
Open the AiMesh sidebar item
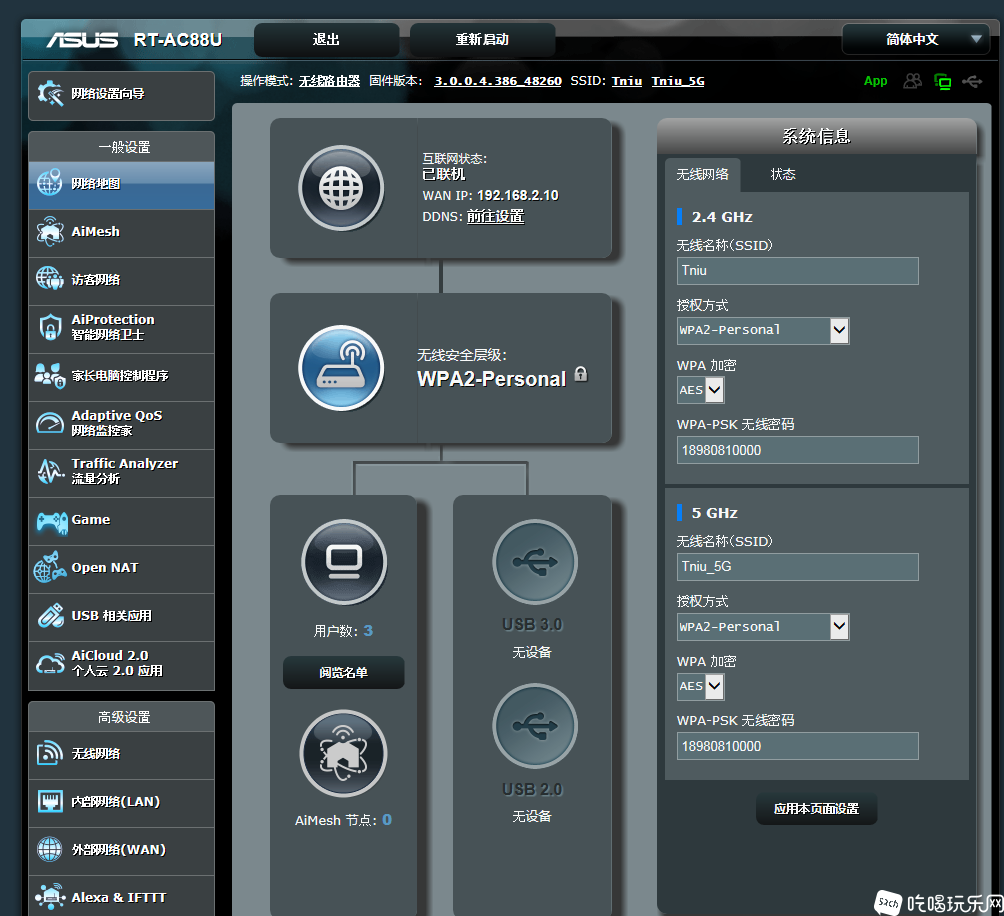point(121,233)
